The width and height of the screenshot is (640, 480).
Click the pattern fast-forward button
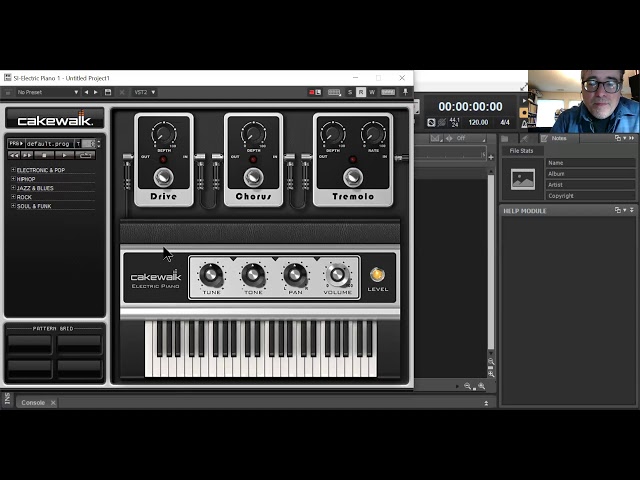pos(27,155)
